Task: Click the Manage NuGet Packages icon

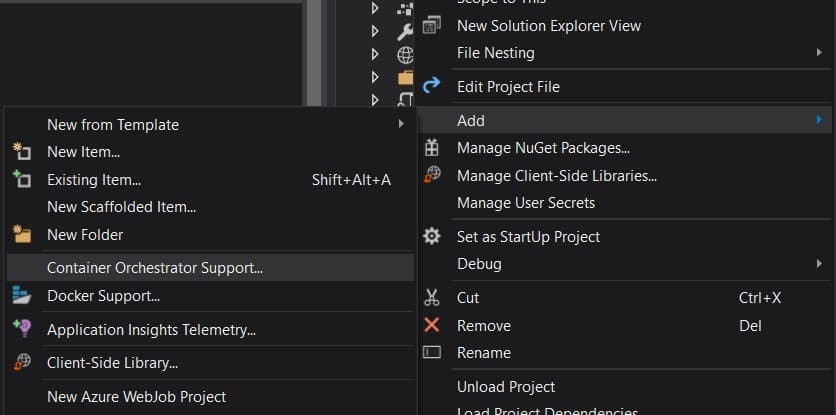Action: coord(432,148)
